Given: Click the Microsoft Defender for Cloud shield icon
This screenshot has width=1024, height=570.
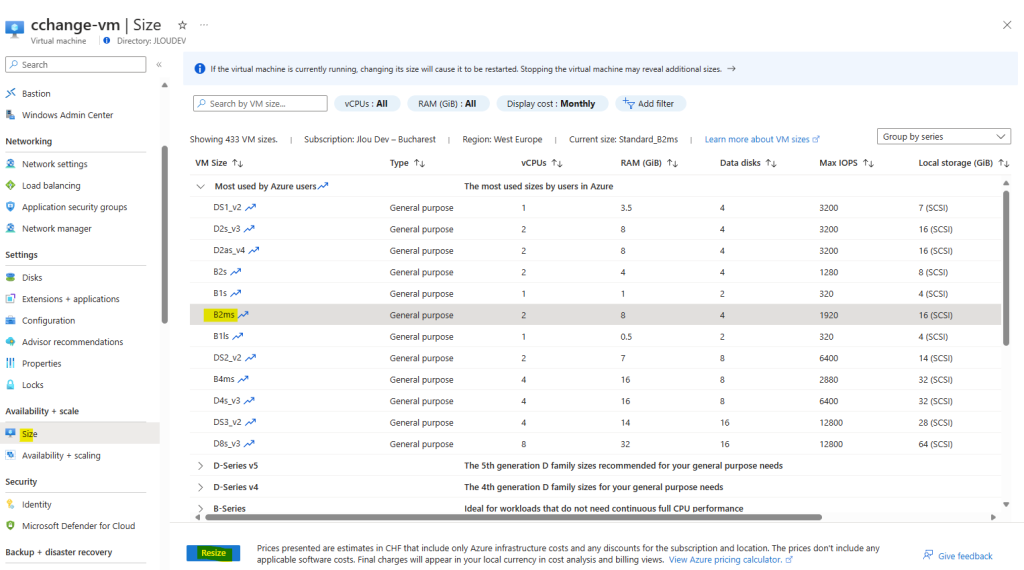Looking at the screenshot, I should point(10,526).
